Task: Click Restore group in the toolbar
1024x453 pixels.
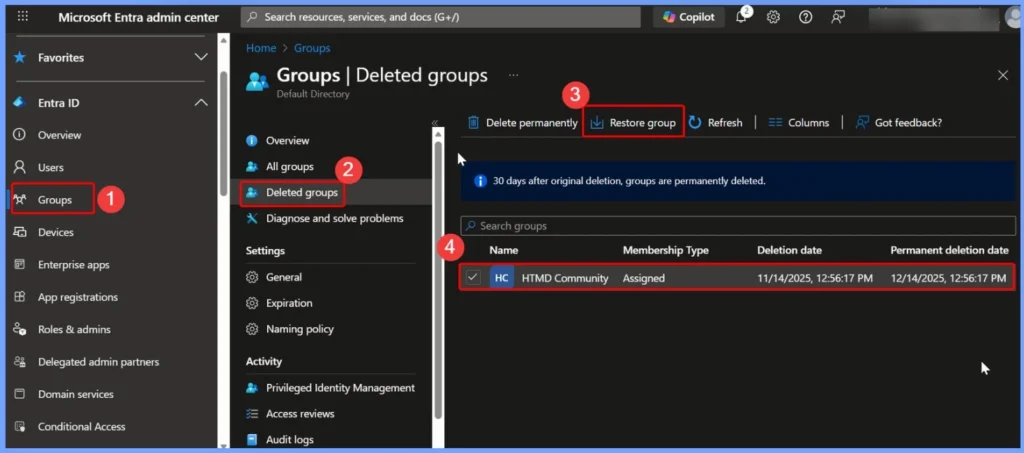Action: click(633, 123)
